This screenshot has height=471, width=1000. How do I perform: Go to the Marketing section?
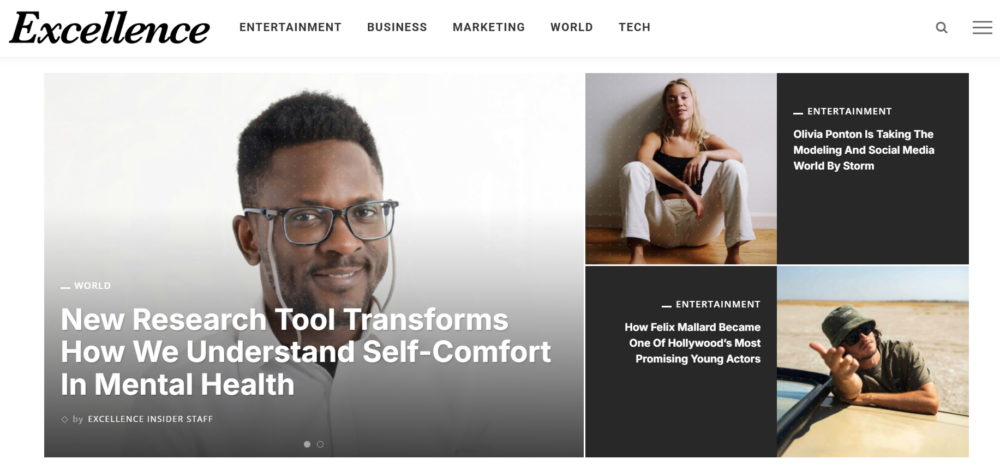click(x=489, y=27)
